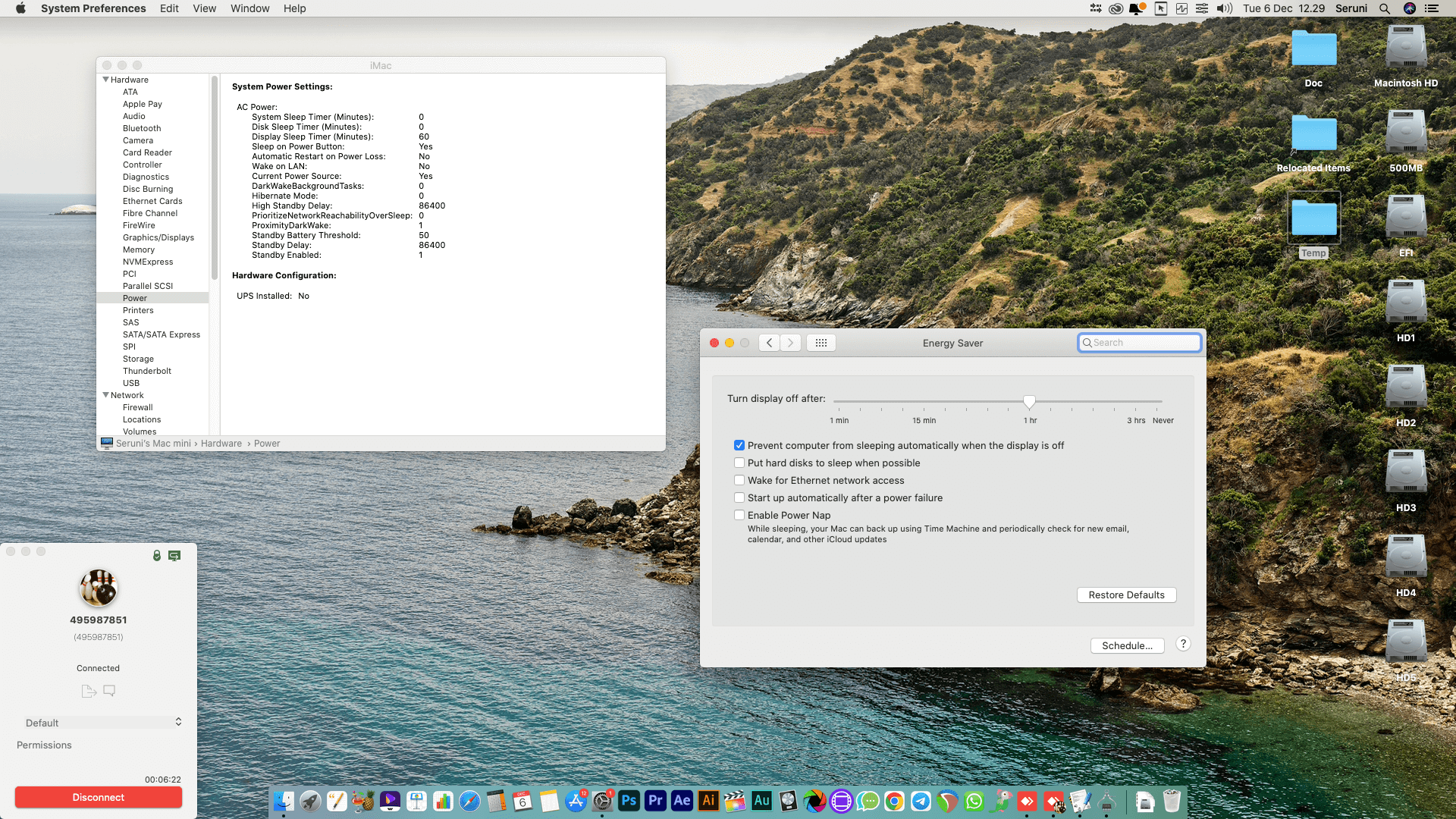Screen dimensions: 1456x819
Task: Enable Power Nap
Action: tap(739, 515)
